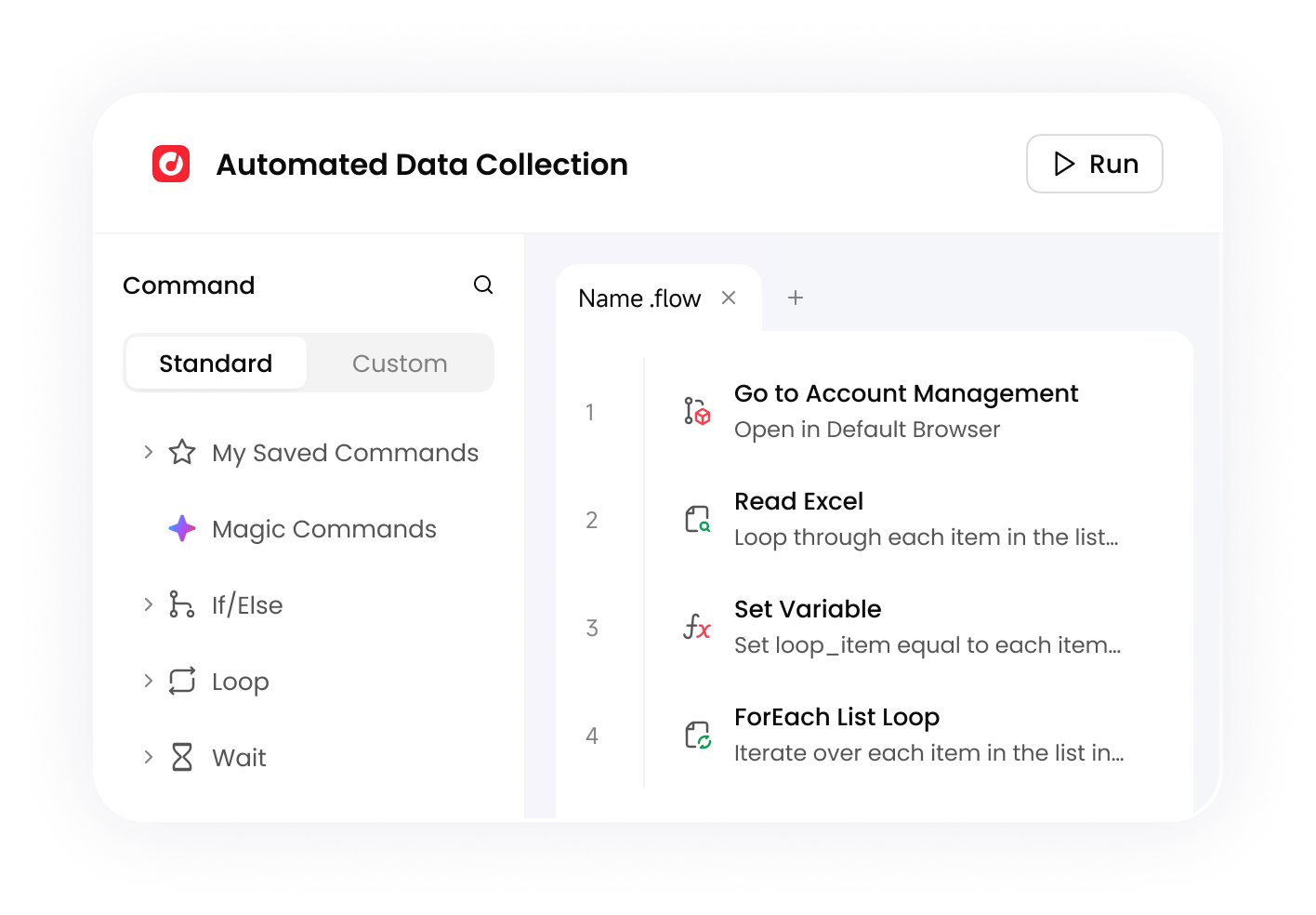Viewport: 1316px width, 915px height.
Task: Click the app logo icon
Action: pyautogui.click(x=170, y=164)
